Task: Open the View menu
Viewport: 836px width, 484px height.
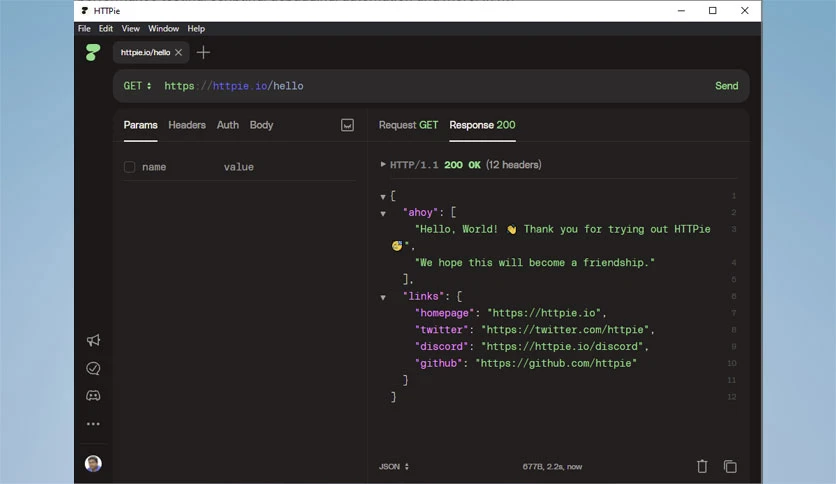Action: (x=130, y=29)
